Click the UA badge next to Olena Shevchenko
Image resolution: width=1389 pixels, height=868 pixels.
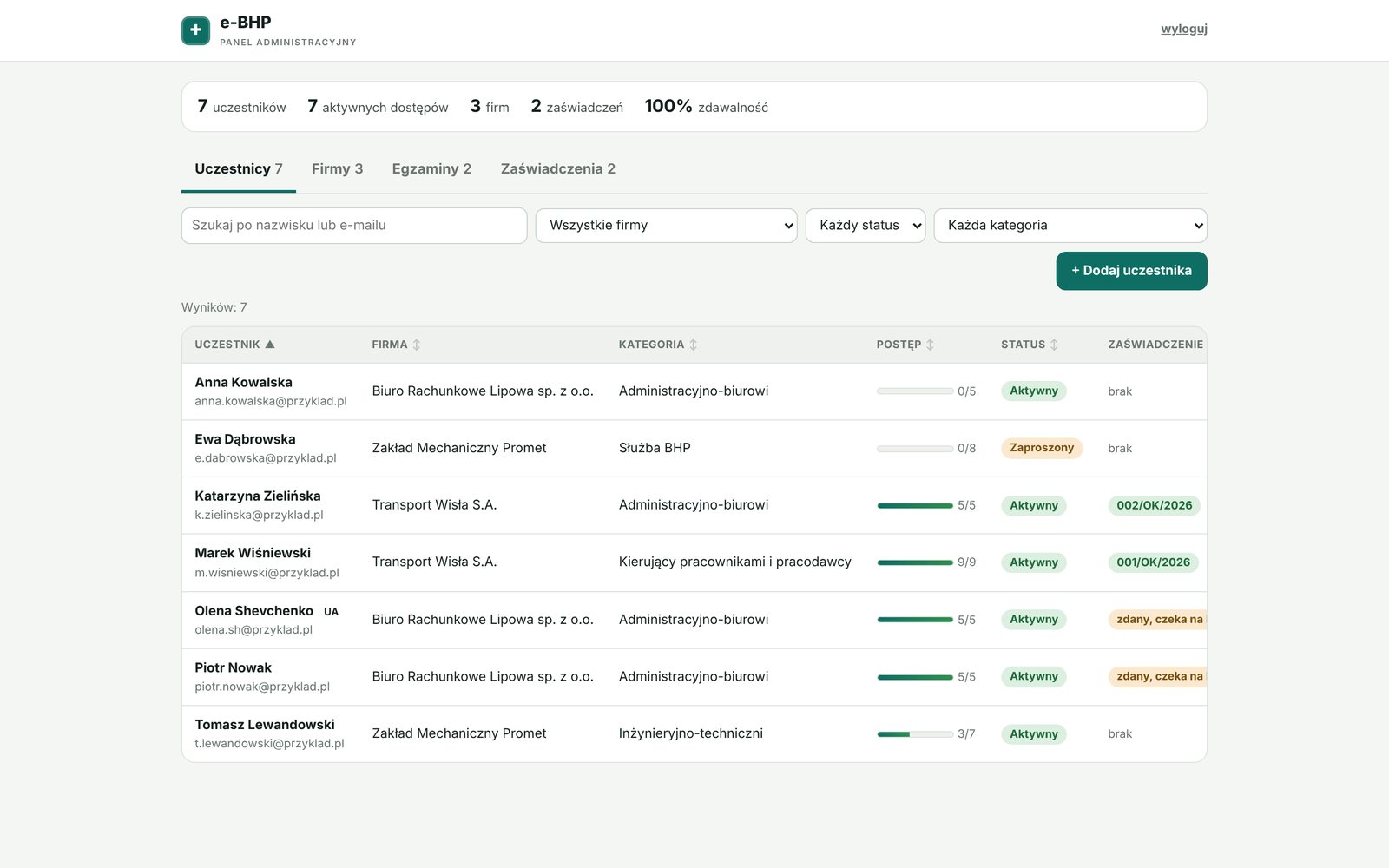332,612
